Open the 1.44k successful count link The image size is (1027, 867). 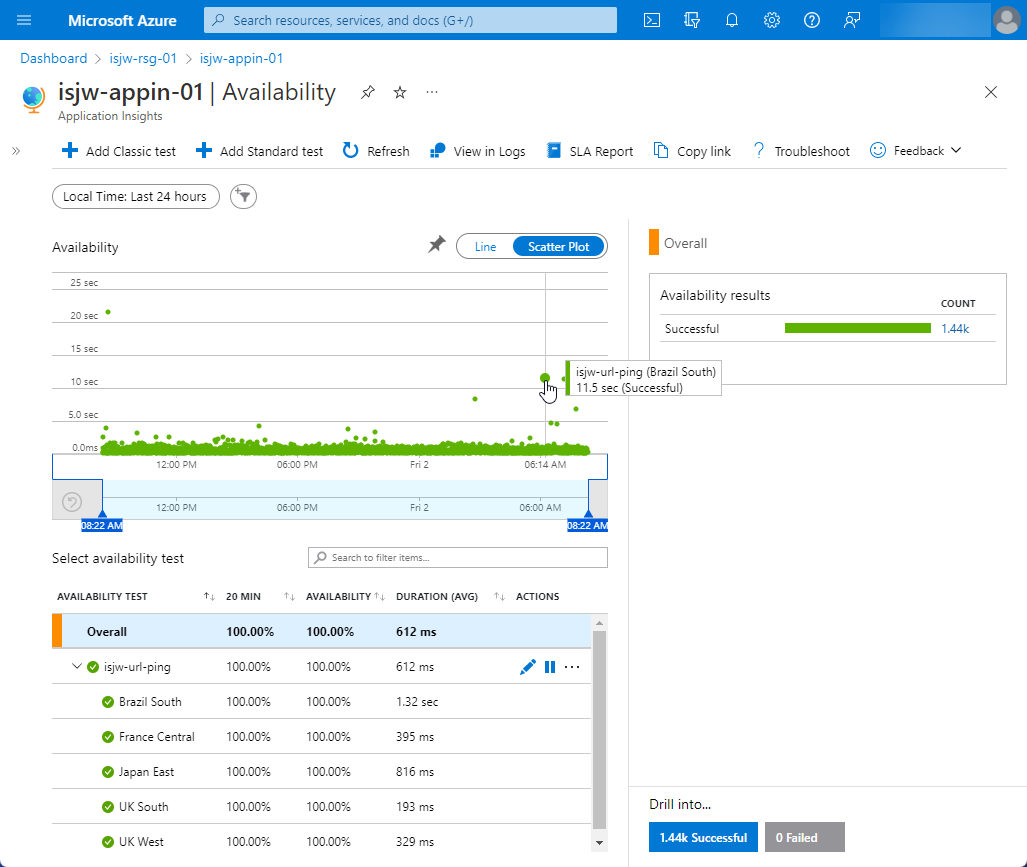tap(955, 329)
